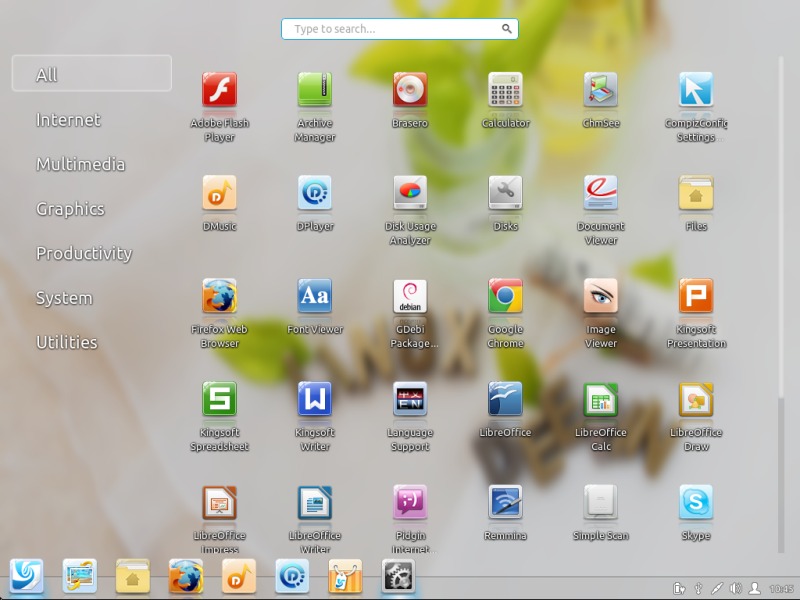Open the Files folder in the dock

tap(133, 577)
